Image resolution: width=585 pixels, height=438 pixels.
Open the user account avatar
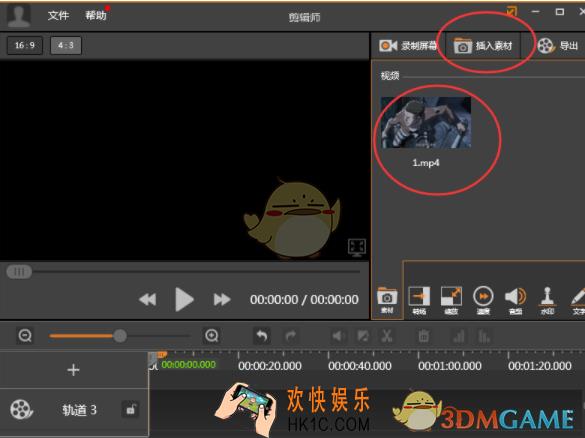pos(19,16)
